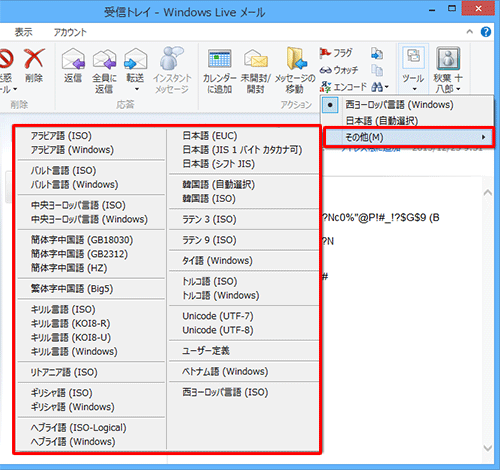This screenshot has height=470, width=500.
Task: Choose キリル言語 (ISO) encoding
Action: tap(63, 309)
